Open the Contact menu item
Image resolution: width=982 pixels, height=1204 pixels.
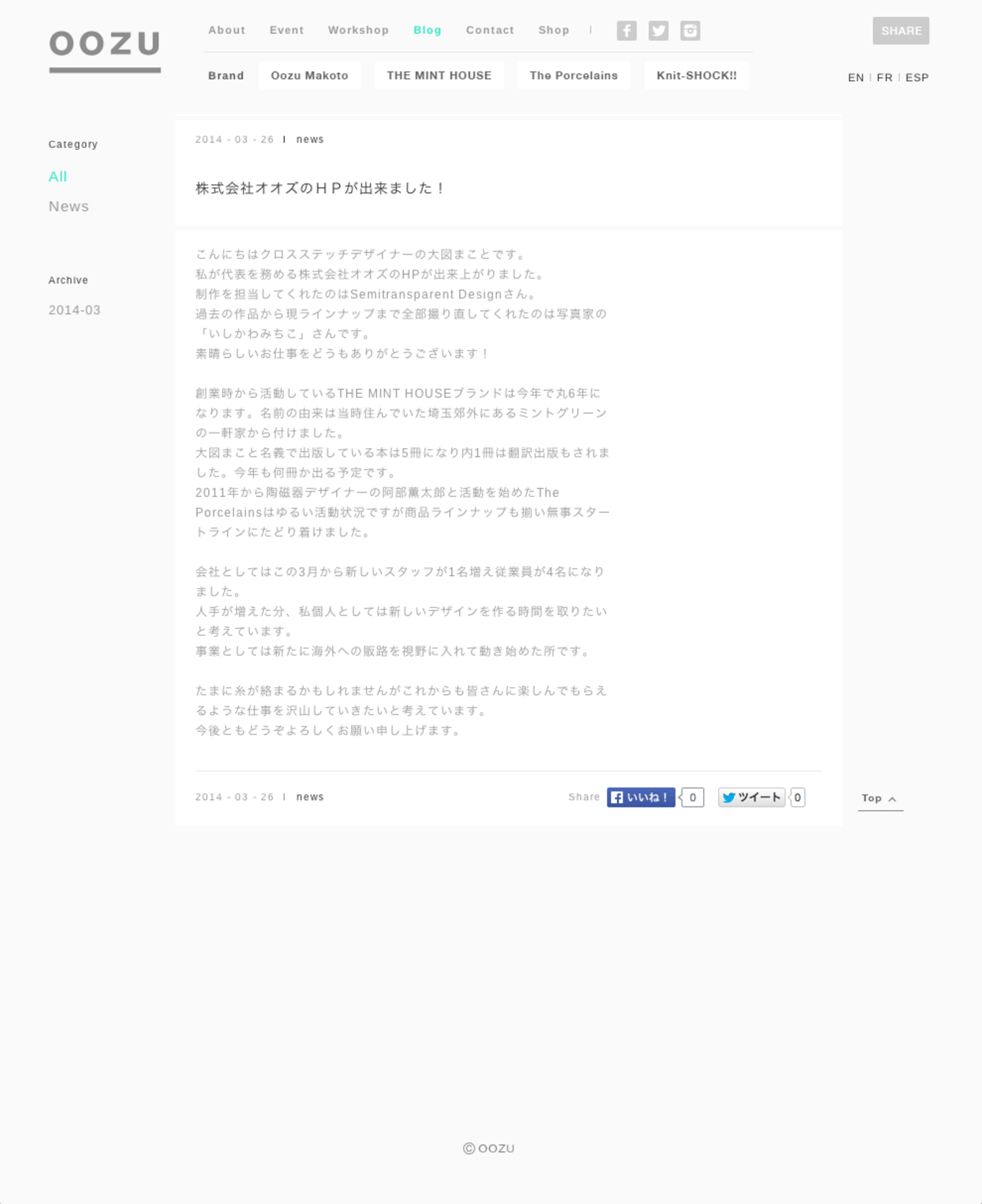490,30
